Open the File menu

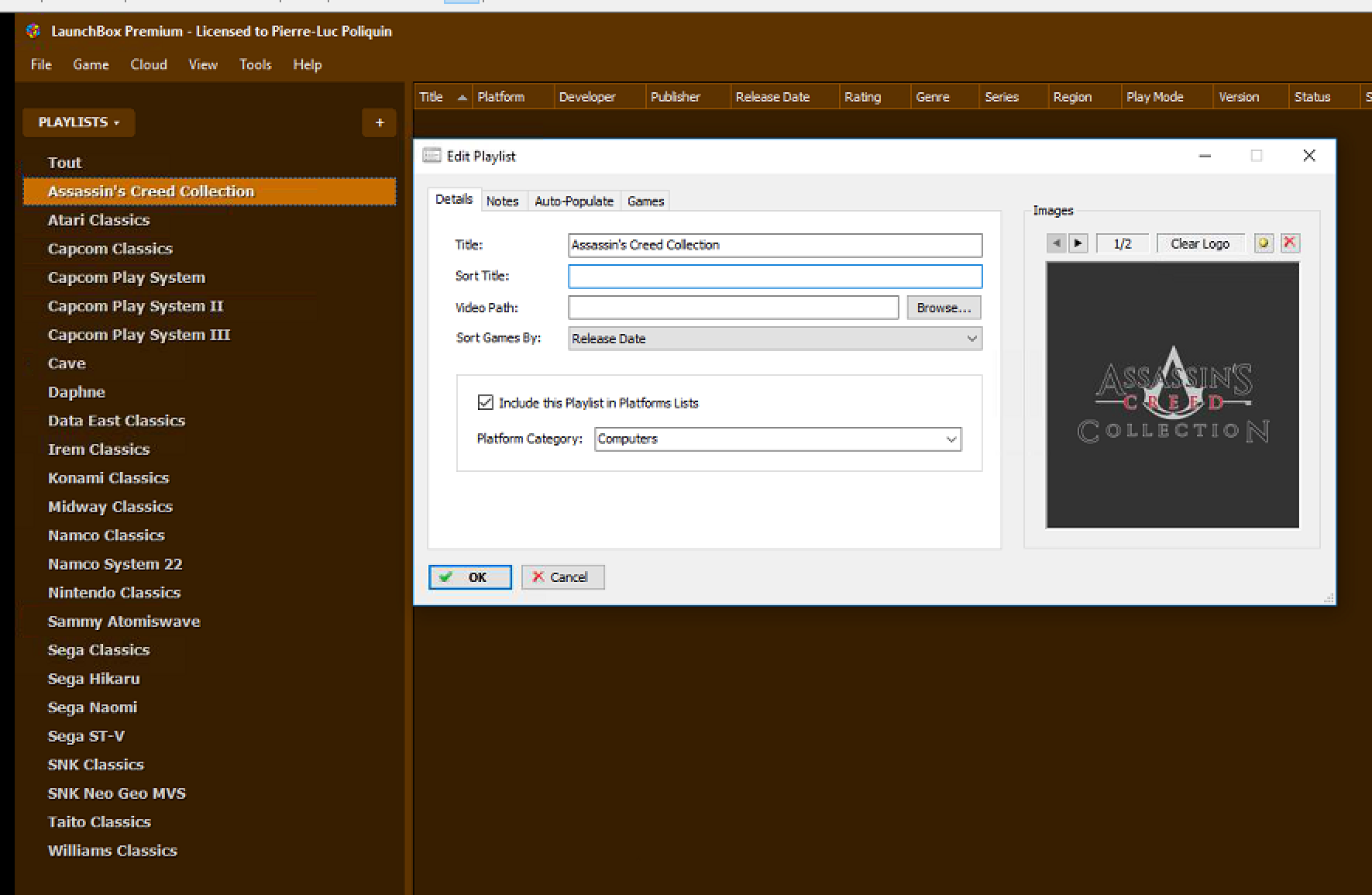click(41, 65)
